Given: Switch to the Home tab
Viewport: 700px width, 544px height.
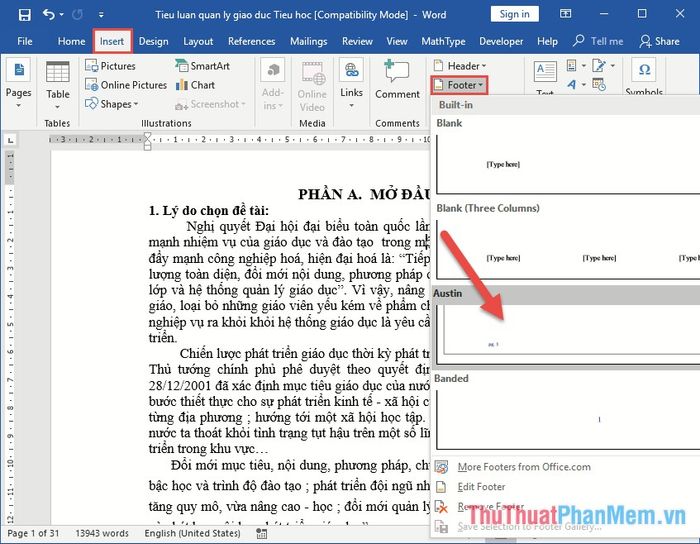Looking at the screenshot, I should (71, 42).
